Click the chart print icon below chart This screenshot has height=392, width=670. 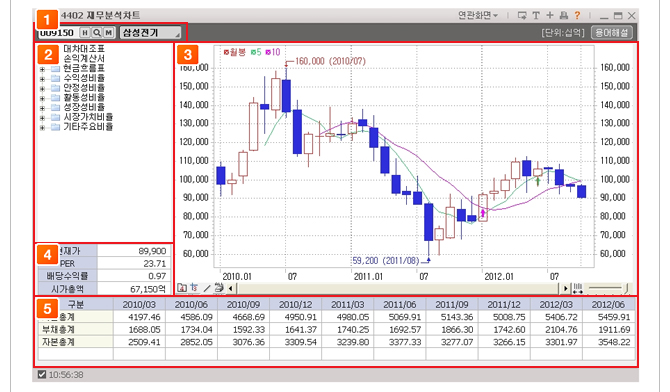point(219,288)
